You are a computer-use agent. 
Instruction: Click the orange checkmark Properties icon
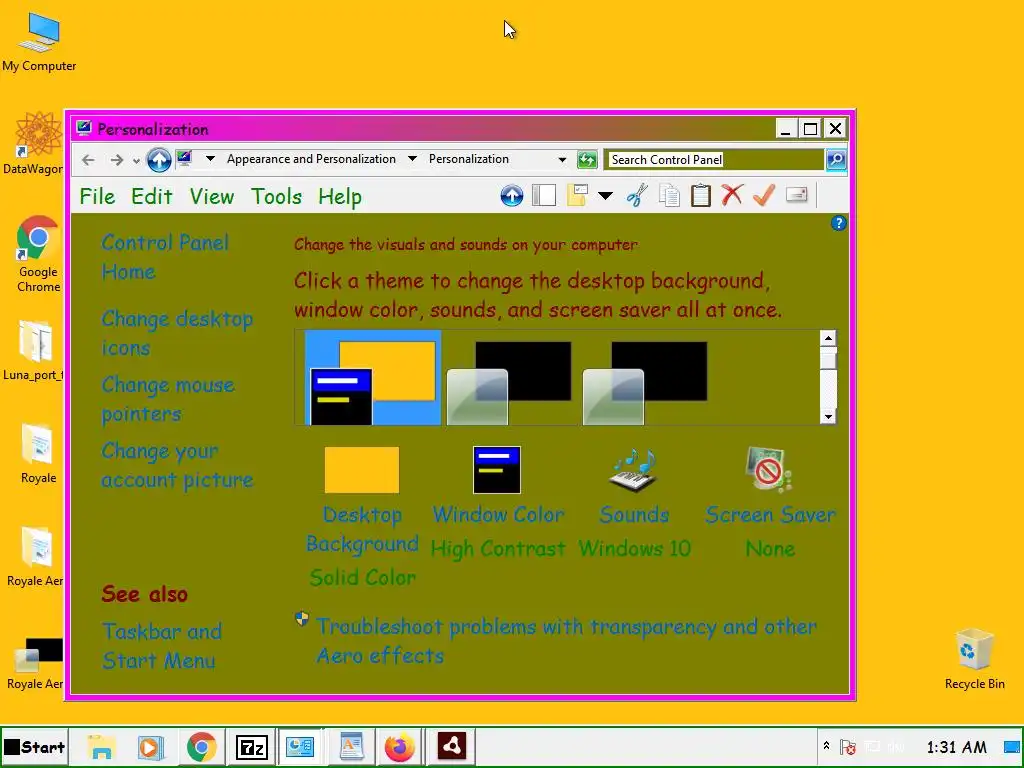(764, 195)
